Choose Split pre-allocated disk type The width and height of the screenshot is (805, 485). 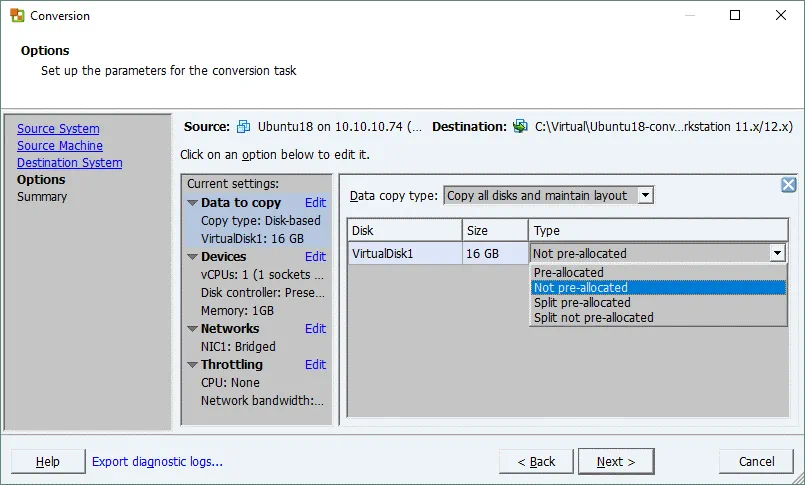[x=581, y=302]
